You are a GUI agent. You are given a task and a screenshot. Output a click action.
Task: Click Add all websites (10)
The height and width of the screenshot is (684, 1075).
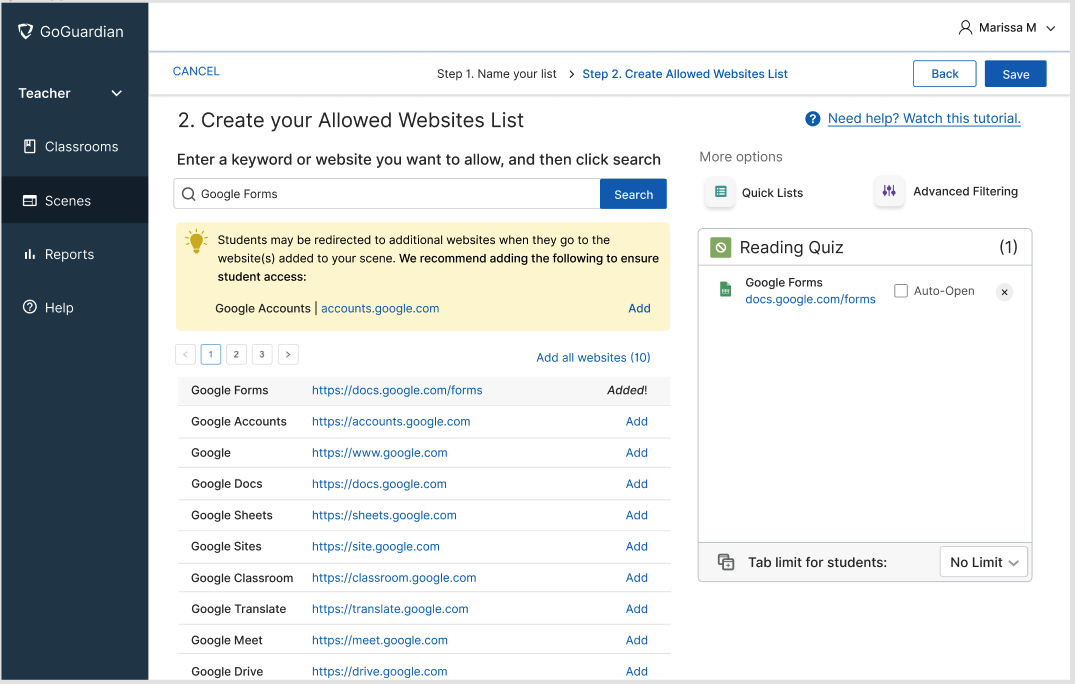point(593,357)
